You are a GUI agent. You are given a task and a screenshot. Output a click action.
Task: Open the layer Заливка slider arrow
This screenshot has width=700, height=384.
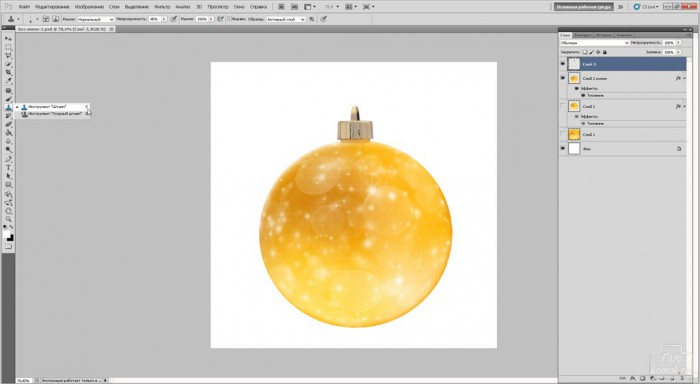point(679,52)
